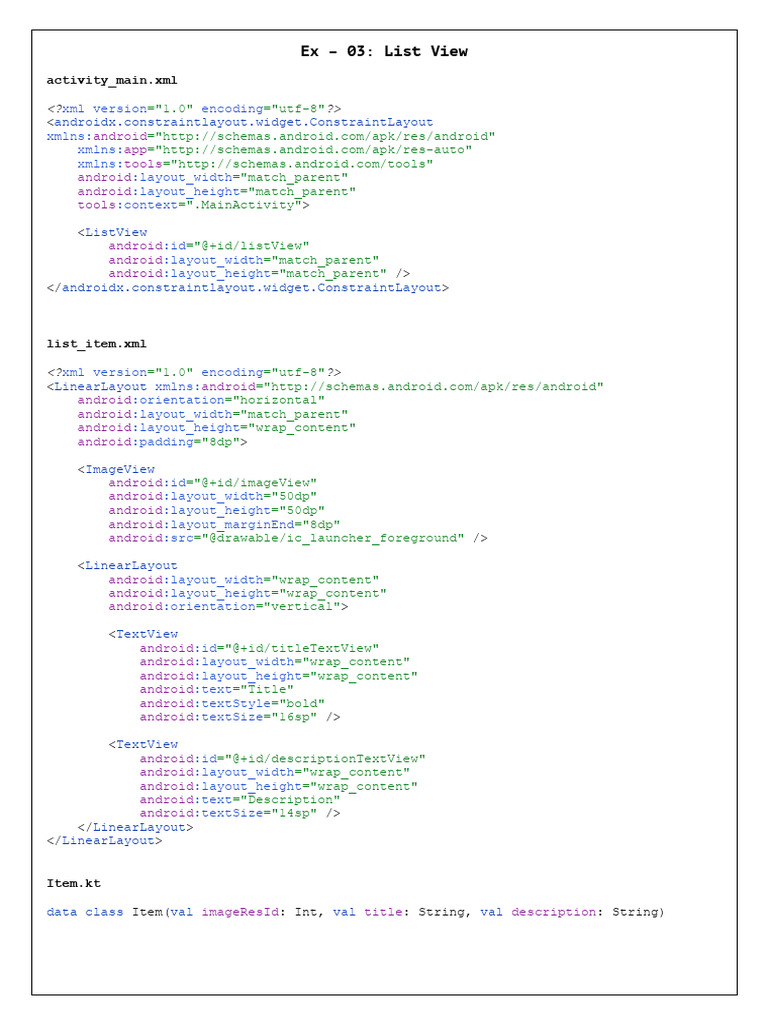768x1024 pixels.
Task: Click the closing '</androidx.constraintlayout.widget.ConstraintLayout>' tag
Action: click(248, 287)
